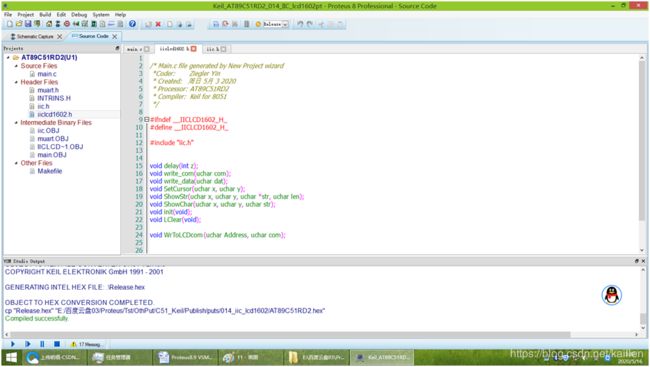Select iic.h in project tree

pyautogui.click(x=43, y=106)
